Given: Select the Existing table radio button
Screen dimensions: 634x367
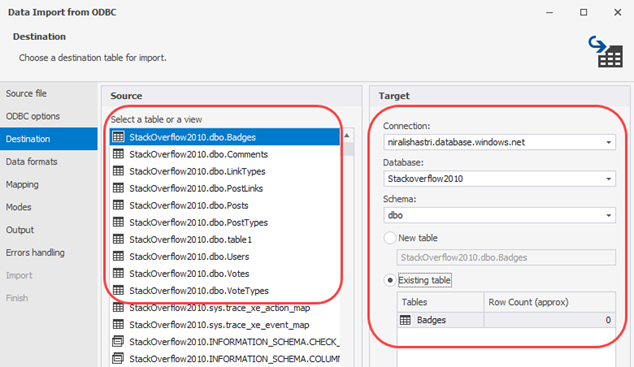Looking at the screenshot, I should pos(390,280).
